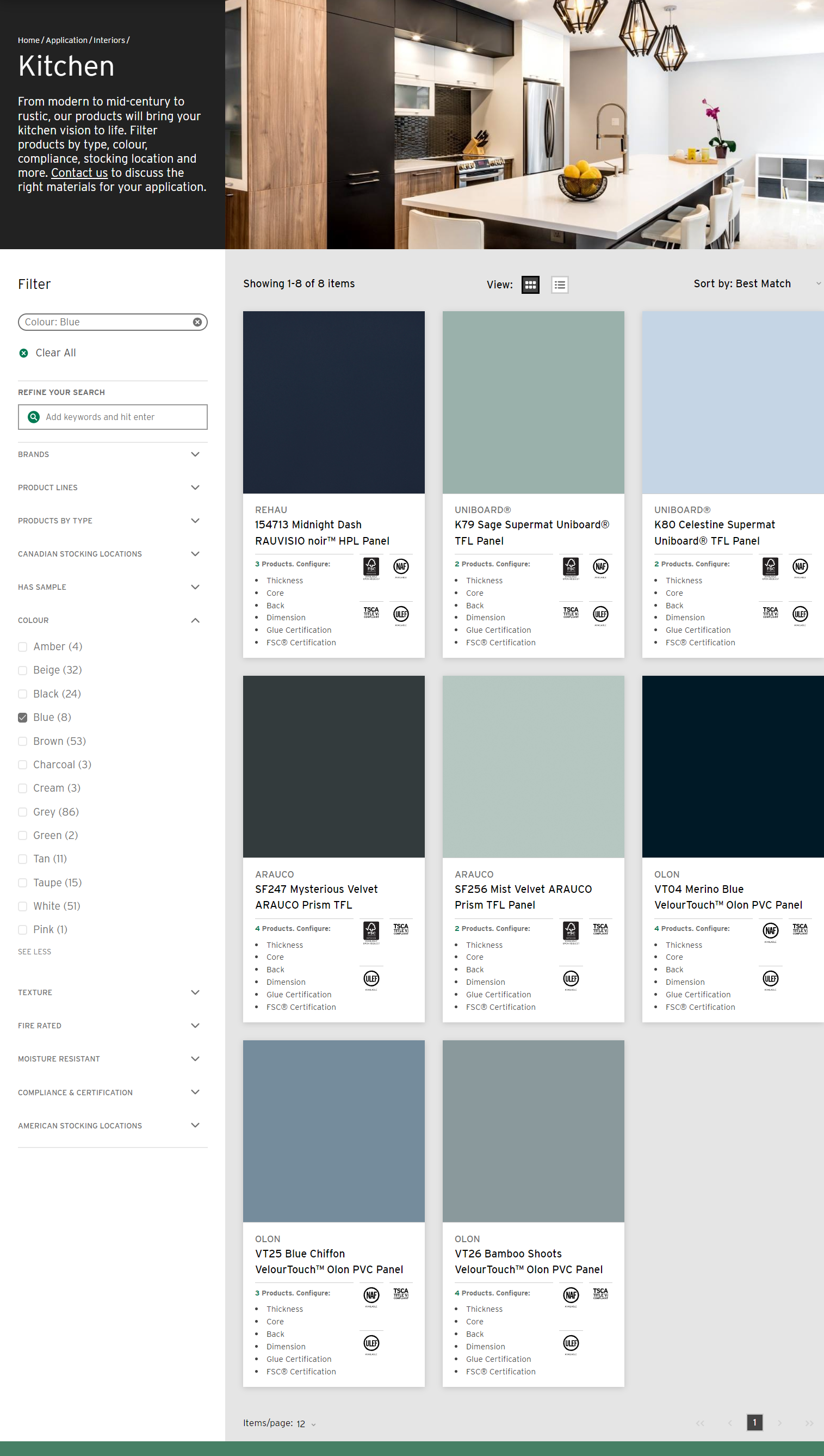
Task: Go to Home breadcrumb
Action: point(29,40)
